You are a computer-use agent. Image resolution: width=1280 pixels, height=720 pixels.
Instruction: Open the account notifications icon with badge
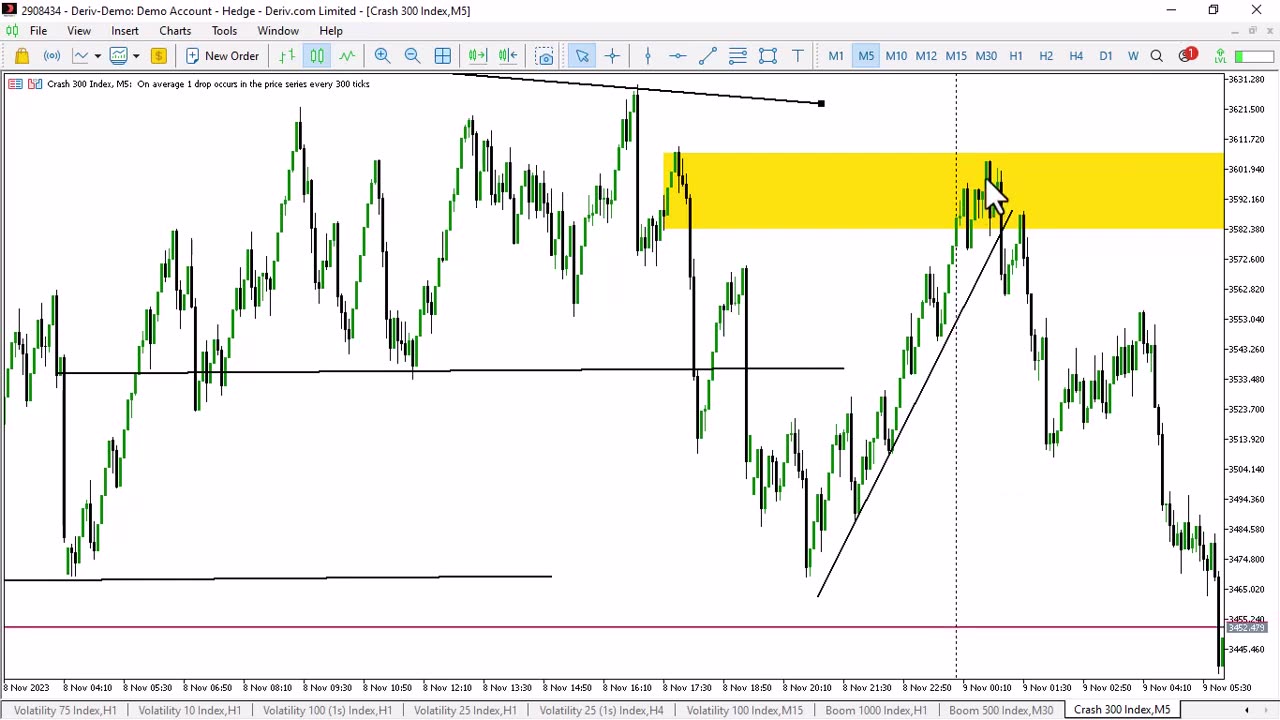1187,55
